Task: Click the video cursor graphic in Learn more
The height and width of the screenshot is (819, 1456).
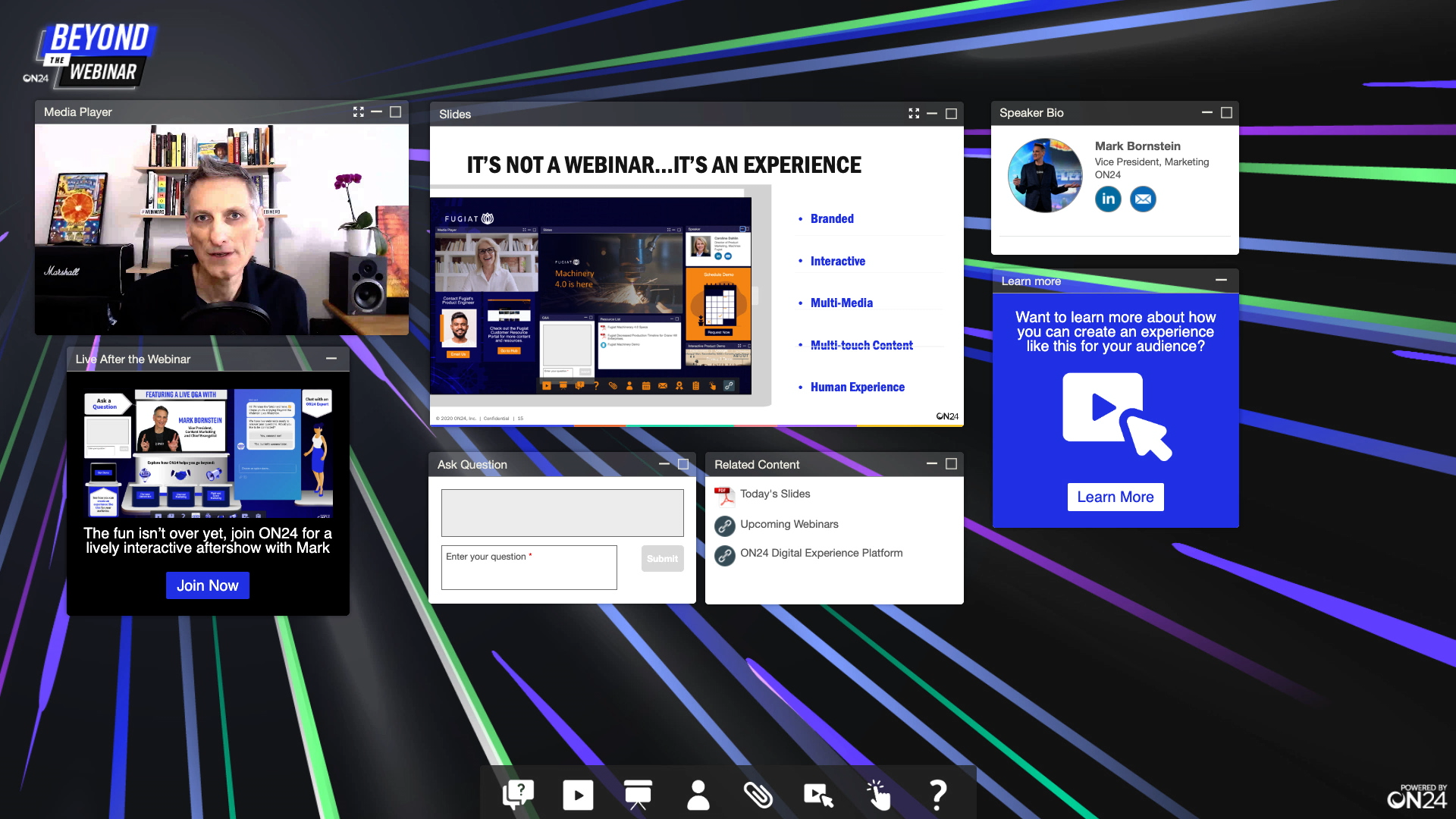Action: pyautogui.click(x=1116, y=416)
